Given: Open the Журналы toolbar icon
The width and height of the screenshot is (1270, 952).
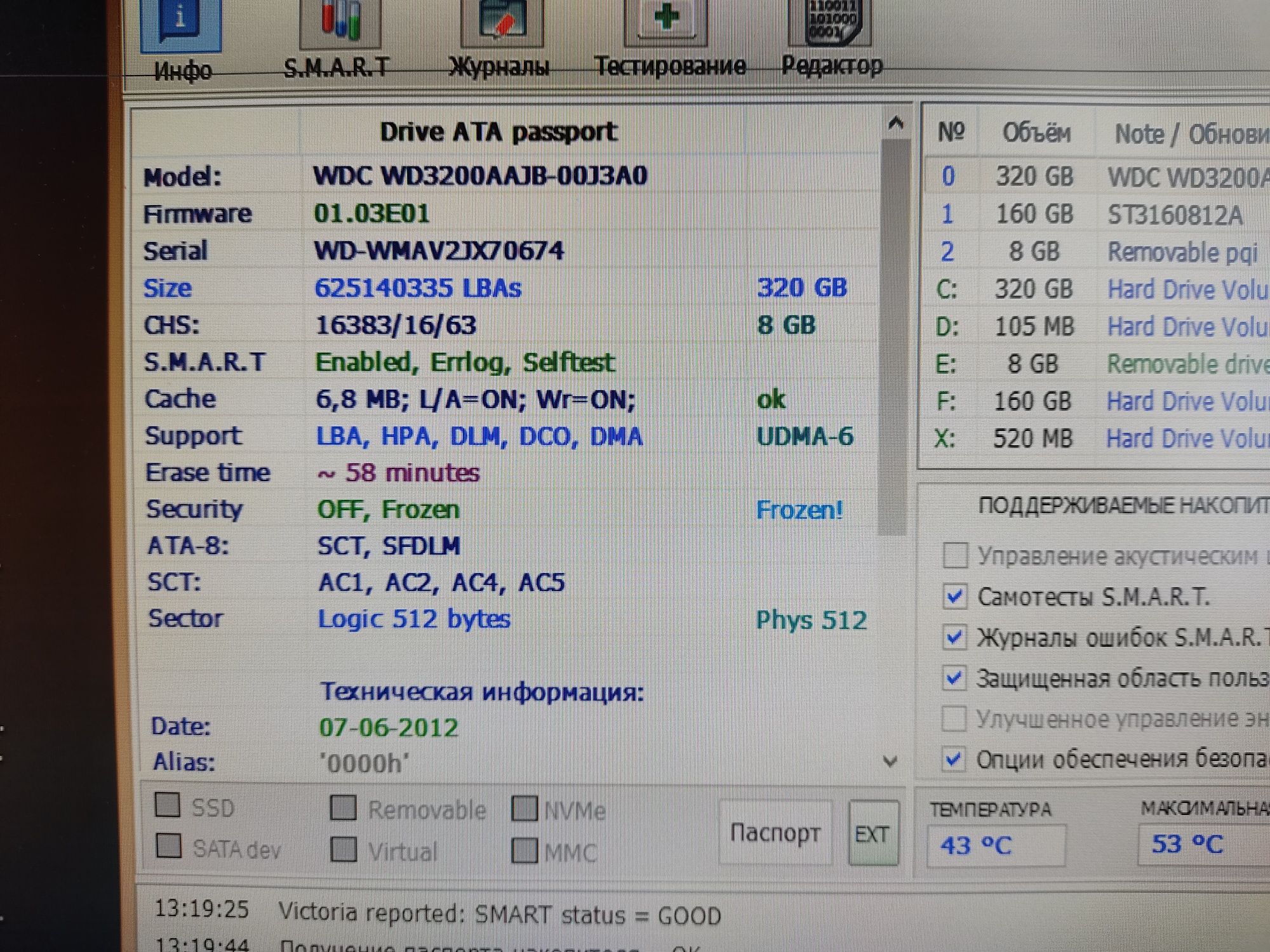Looking at the screenshot, I should [x=501, y=23].
